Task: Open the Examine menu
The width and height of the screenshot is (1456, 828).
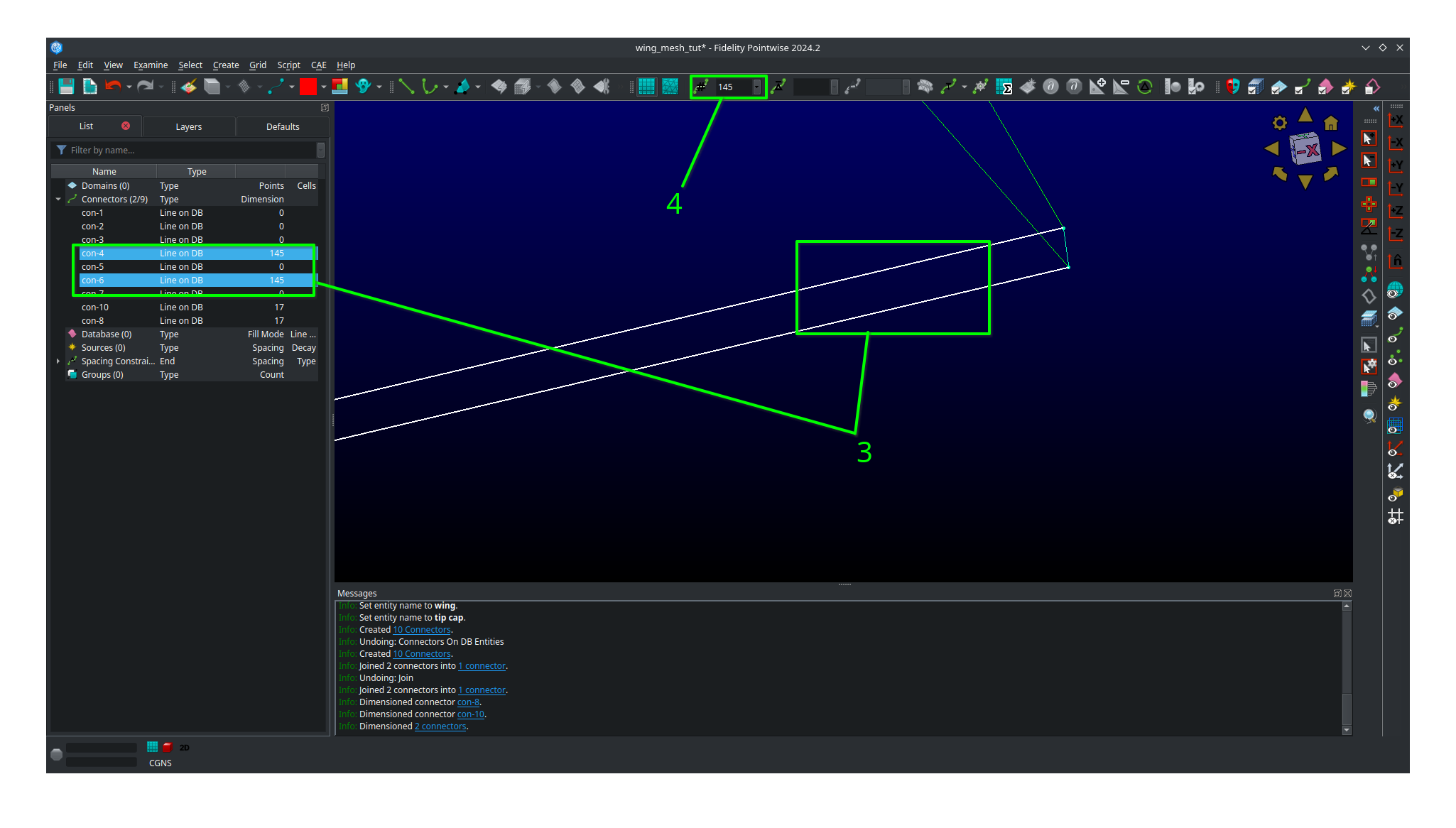Action: tap(151, 65)
